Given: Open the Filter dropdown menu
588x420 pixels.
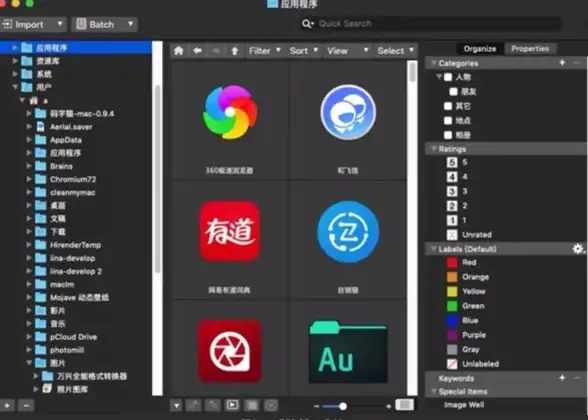Looking at the screenshot, I should coord(265,51).
